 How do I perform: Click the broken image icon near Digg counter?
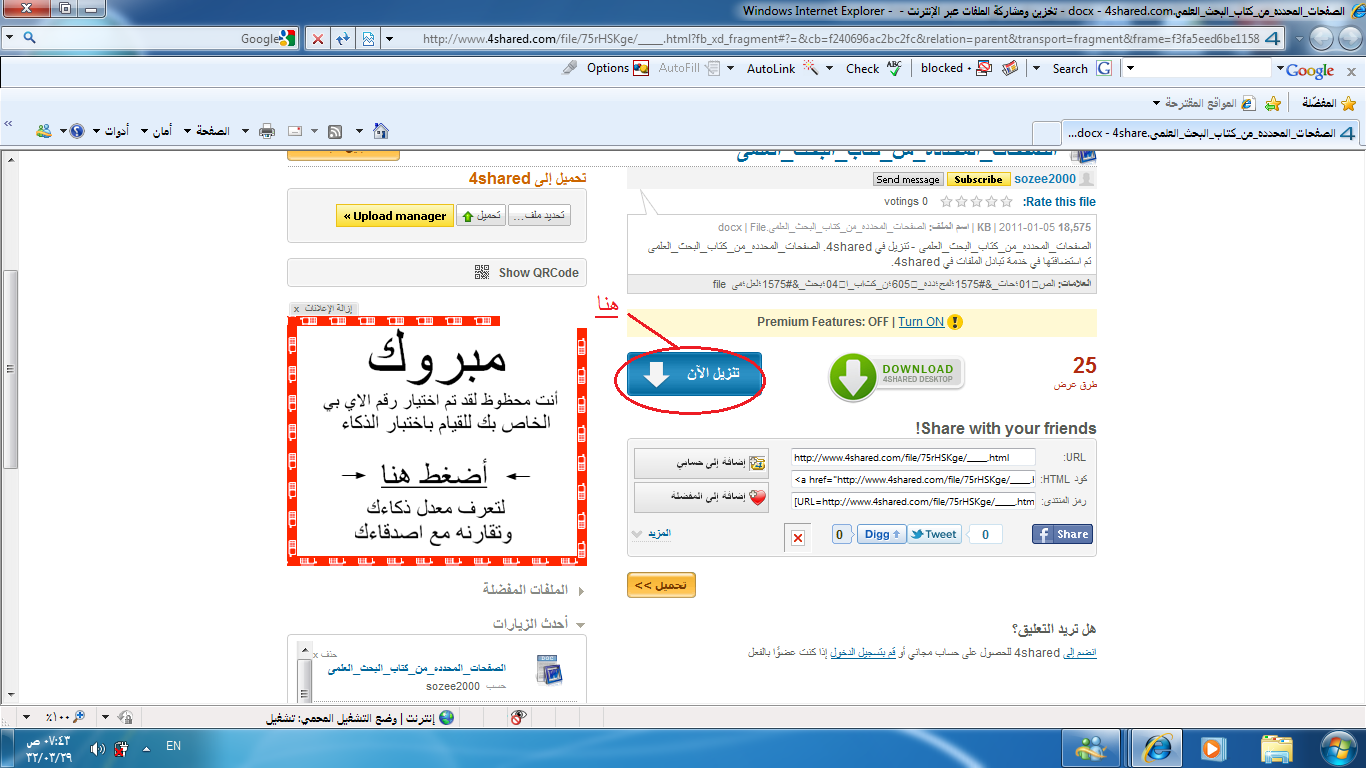click(798, 538)
